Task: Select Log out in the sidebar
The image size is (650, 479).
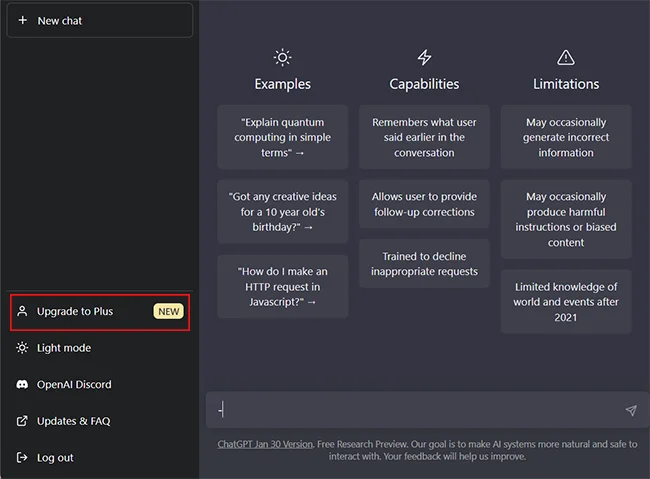Action: (100, 457)
